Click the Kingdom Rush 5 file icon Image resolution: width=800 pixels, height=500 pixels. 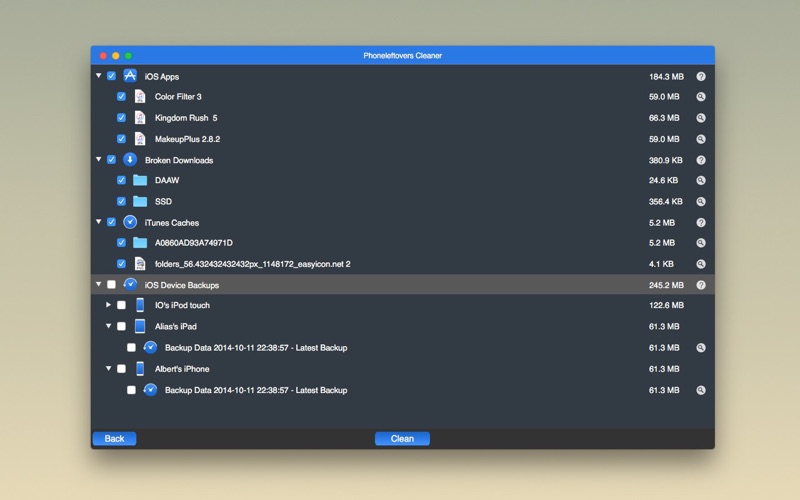point(140,118)
